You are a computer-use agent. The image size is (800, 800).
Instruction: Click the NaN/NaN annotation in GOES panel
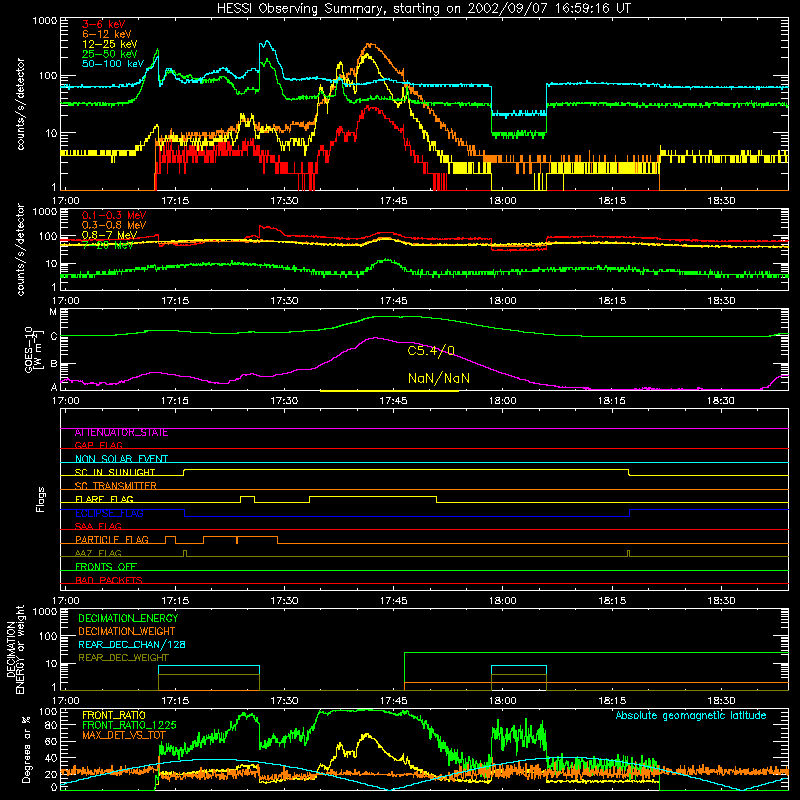(439, 379)
